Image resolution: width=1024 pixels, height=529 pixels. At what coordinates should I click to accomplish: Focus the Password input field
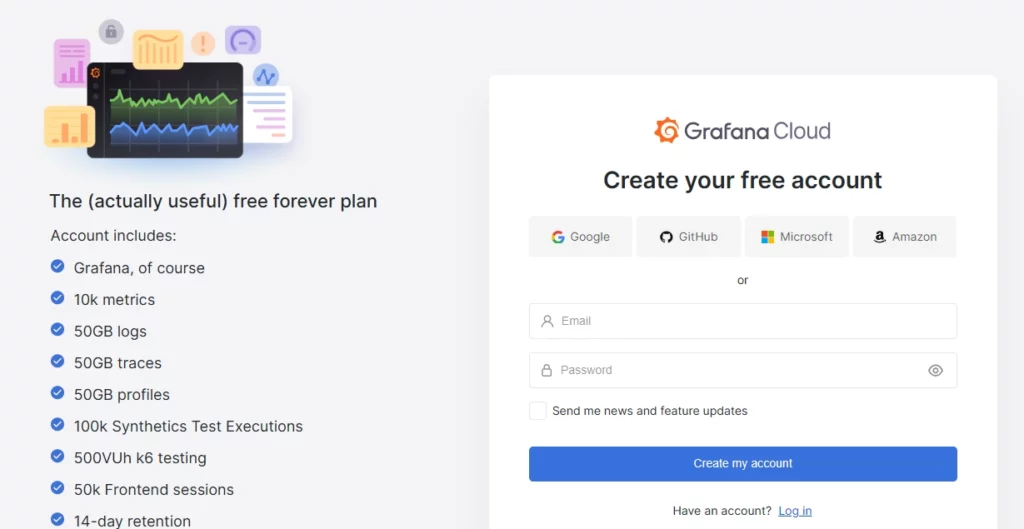coord(743,370)
